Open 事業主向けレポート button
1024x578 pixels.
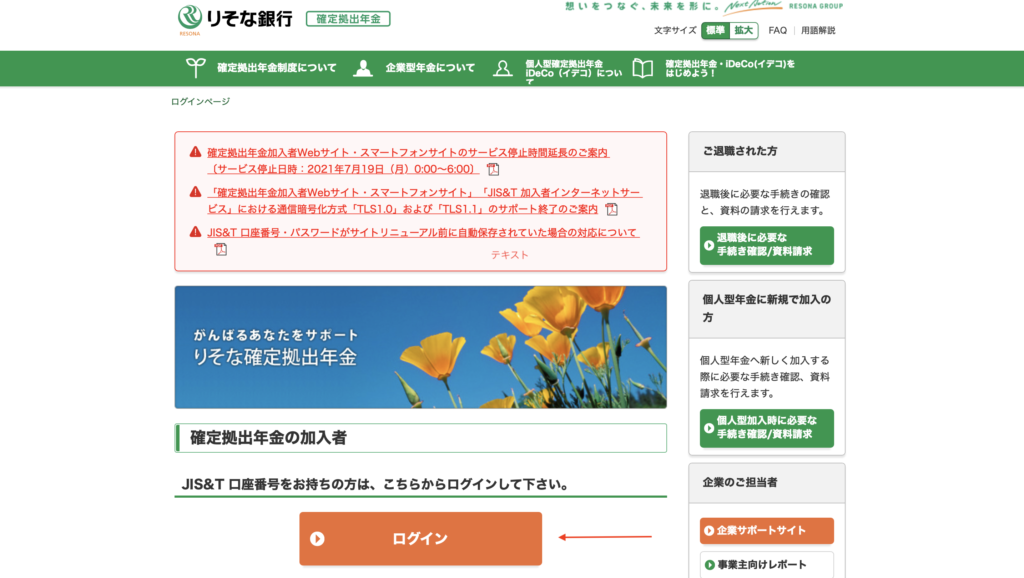[x=766, y=564]
